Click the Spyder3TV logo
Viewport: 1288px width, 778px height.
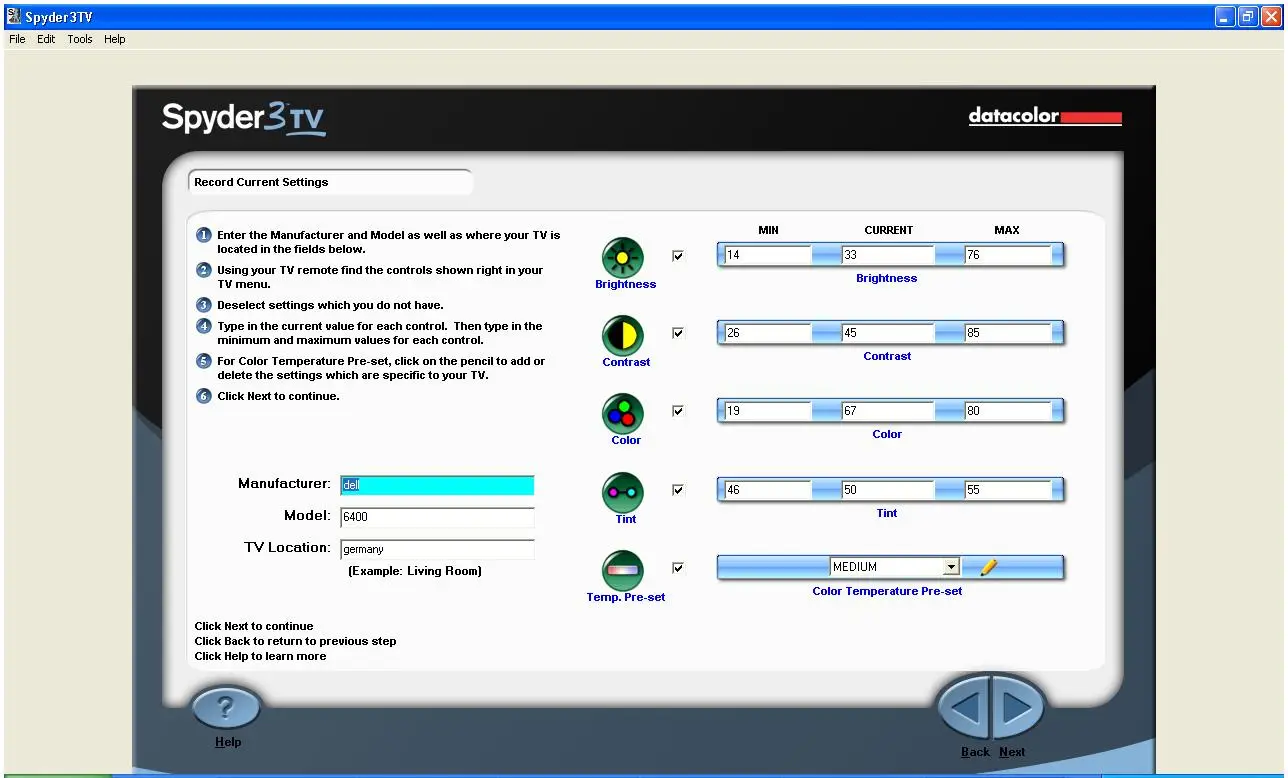243,118
